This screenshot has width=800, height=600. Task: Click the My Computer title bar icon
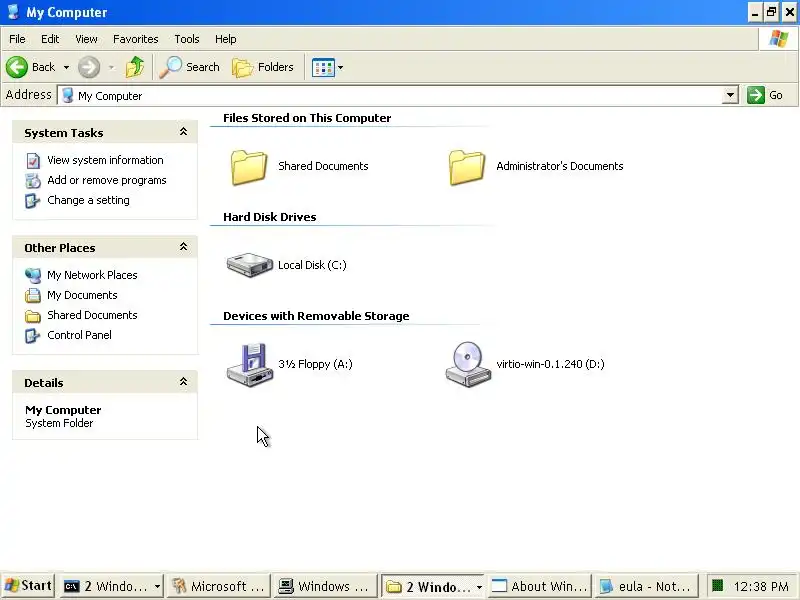[x=13, y=12]
